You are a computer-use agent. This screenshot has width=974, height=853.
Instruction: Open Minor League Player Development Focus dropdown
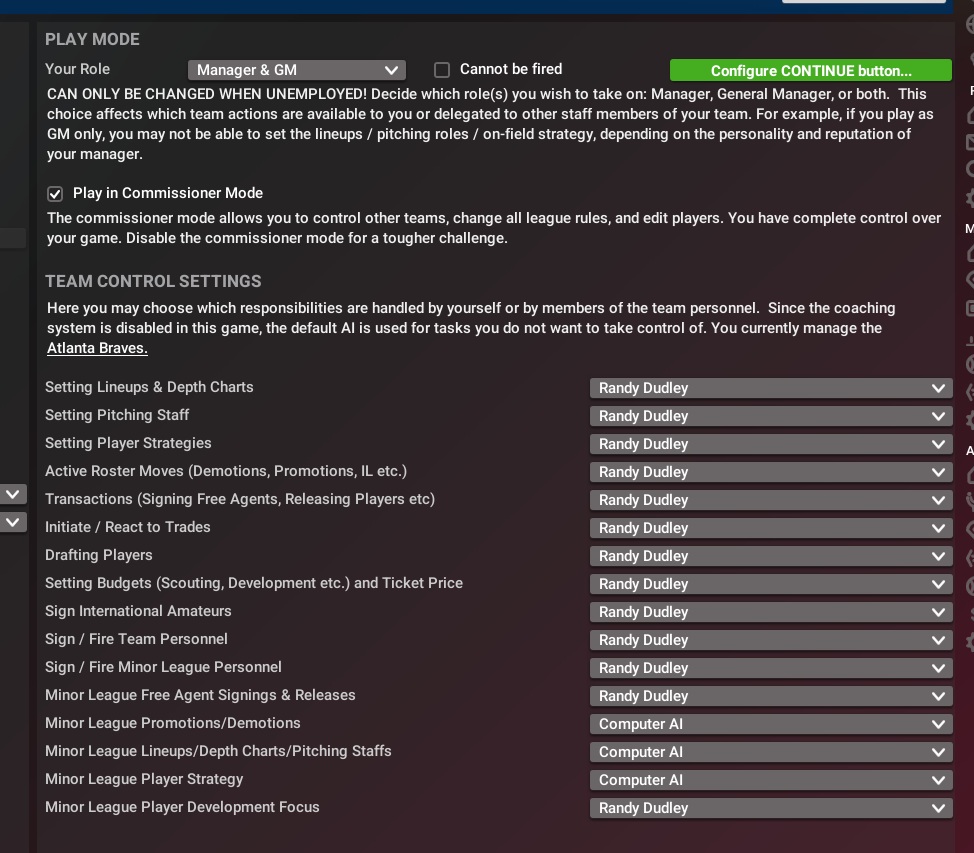click(x=770, y=808)
